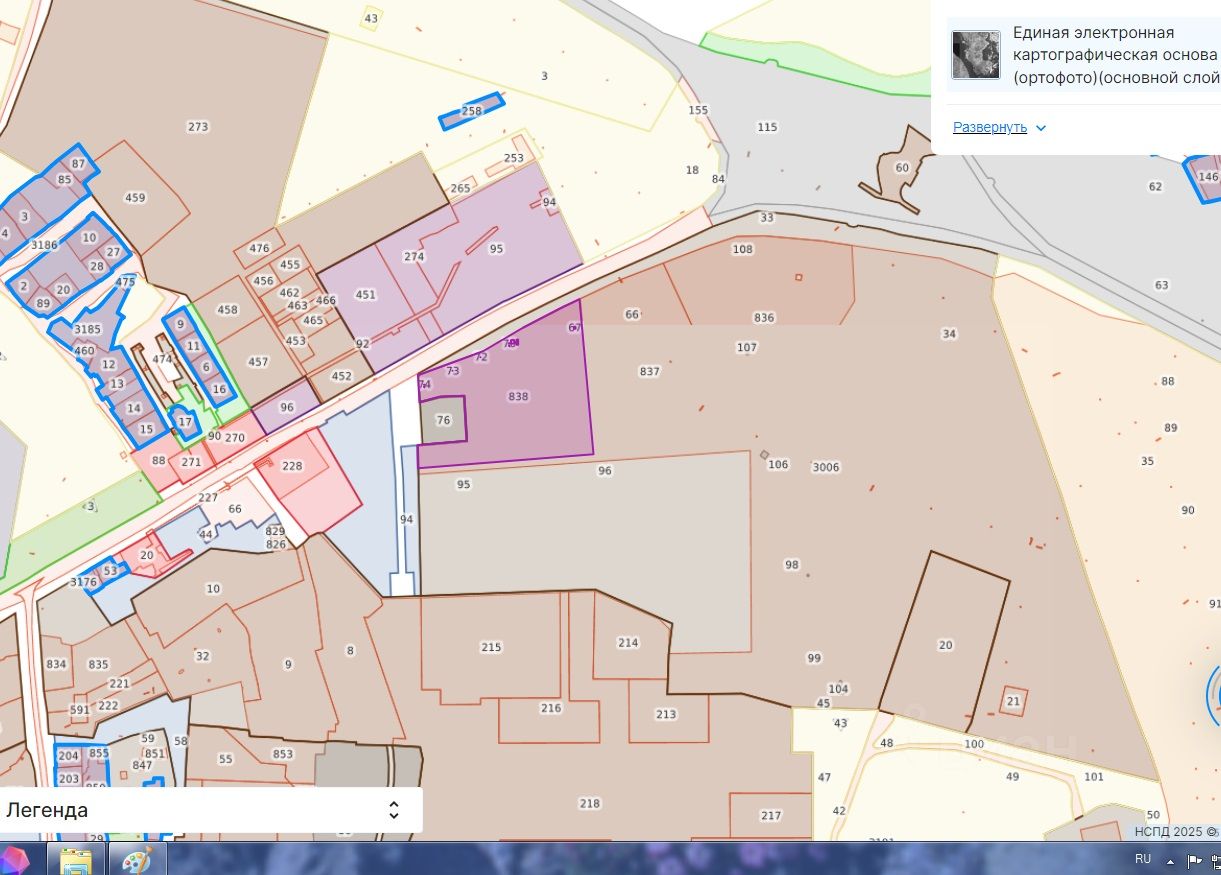Click parcel label 474
This screenshot has height=875, width=1221.
point(162,359)
